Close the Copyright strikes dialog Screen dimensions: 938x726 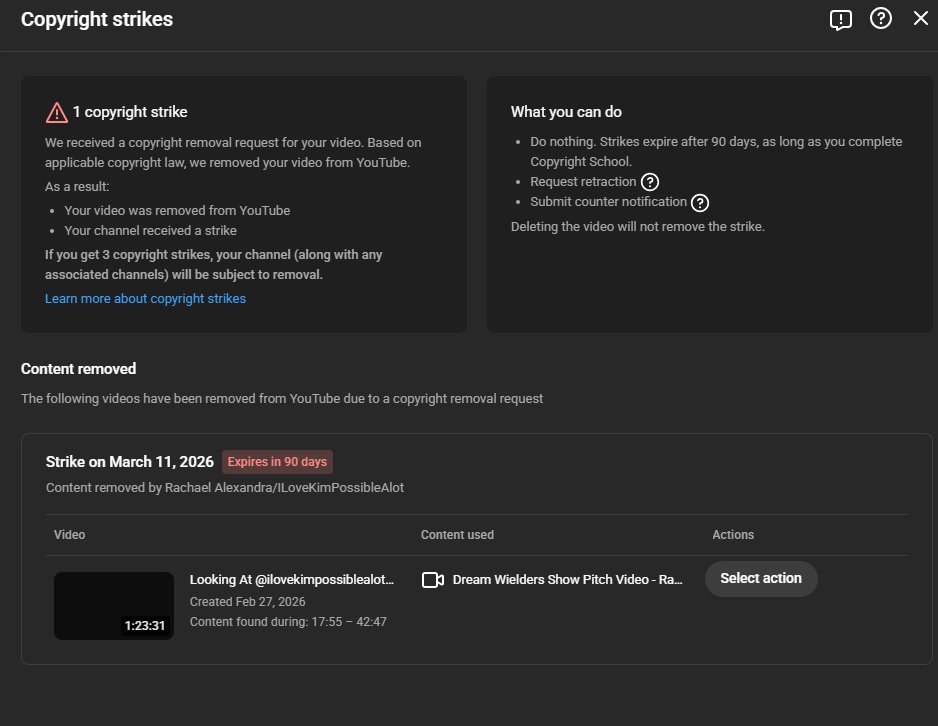[921, 19]
